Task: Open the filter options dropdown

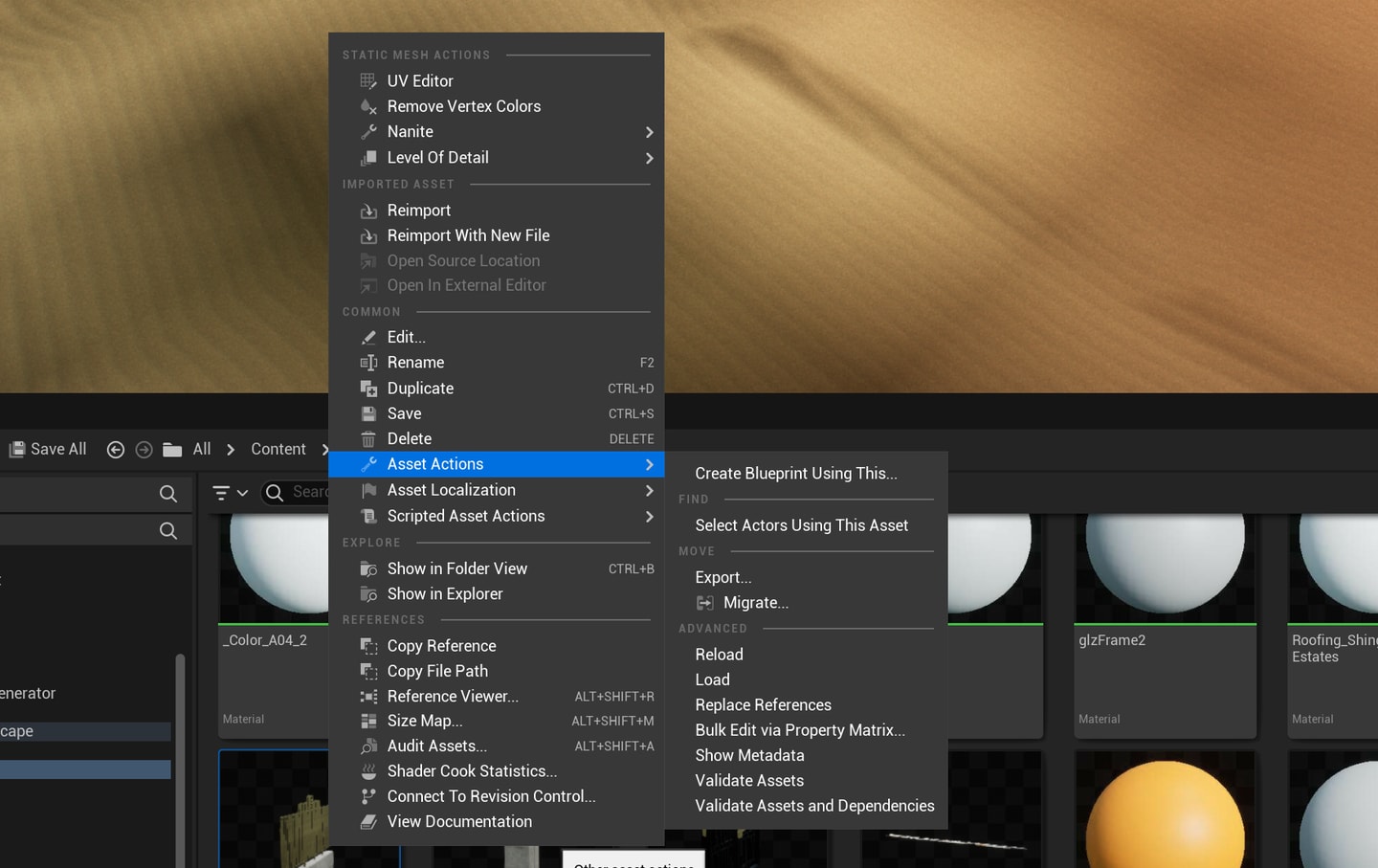Action: point(230,493)
